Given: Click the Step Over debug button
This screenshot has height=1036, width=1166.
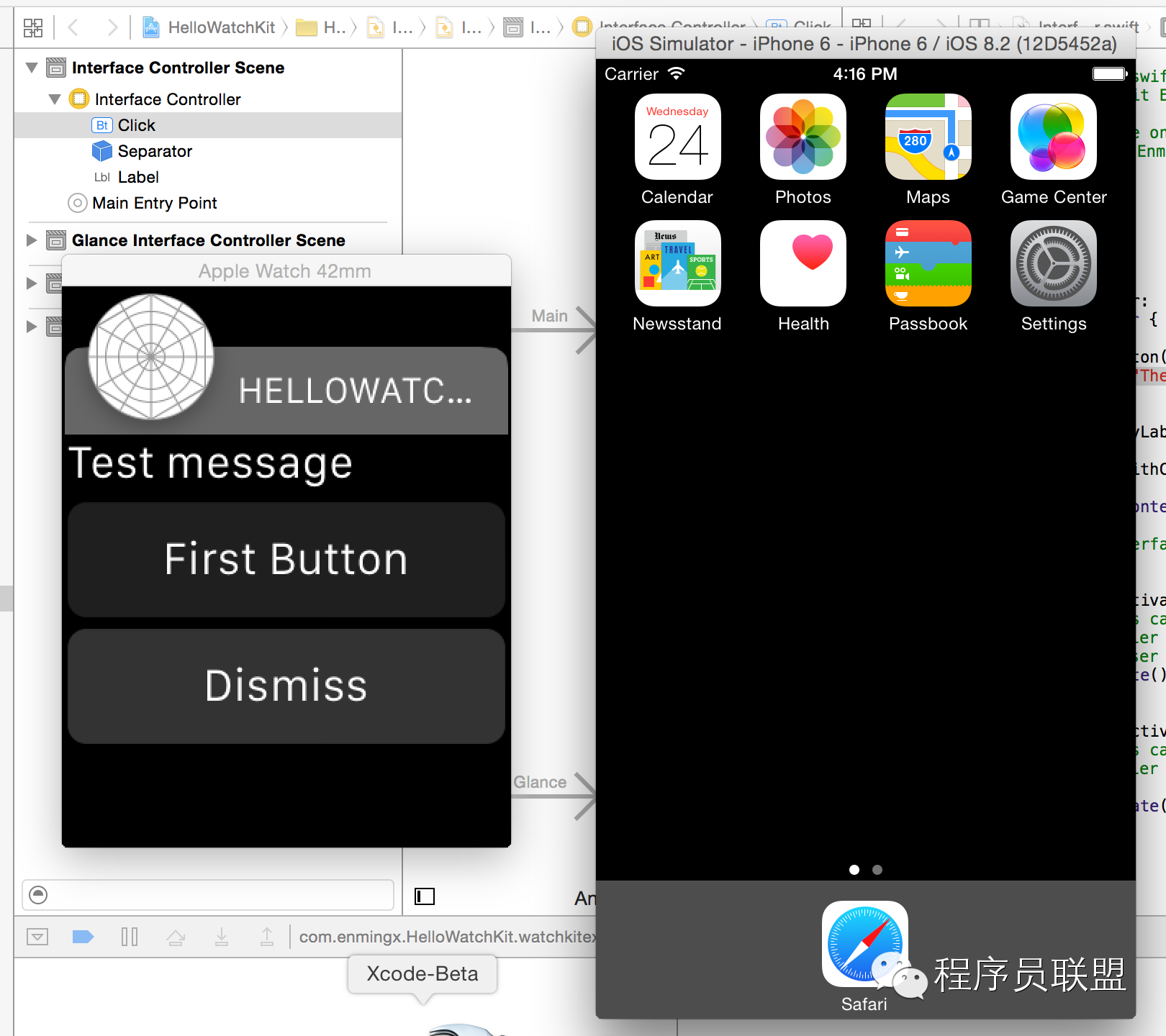Looking at the screenshot, I should [176, 937].
